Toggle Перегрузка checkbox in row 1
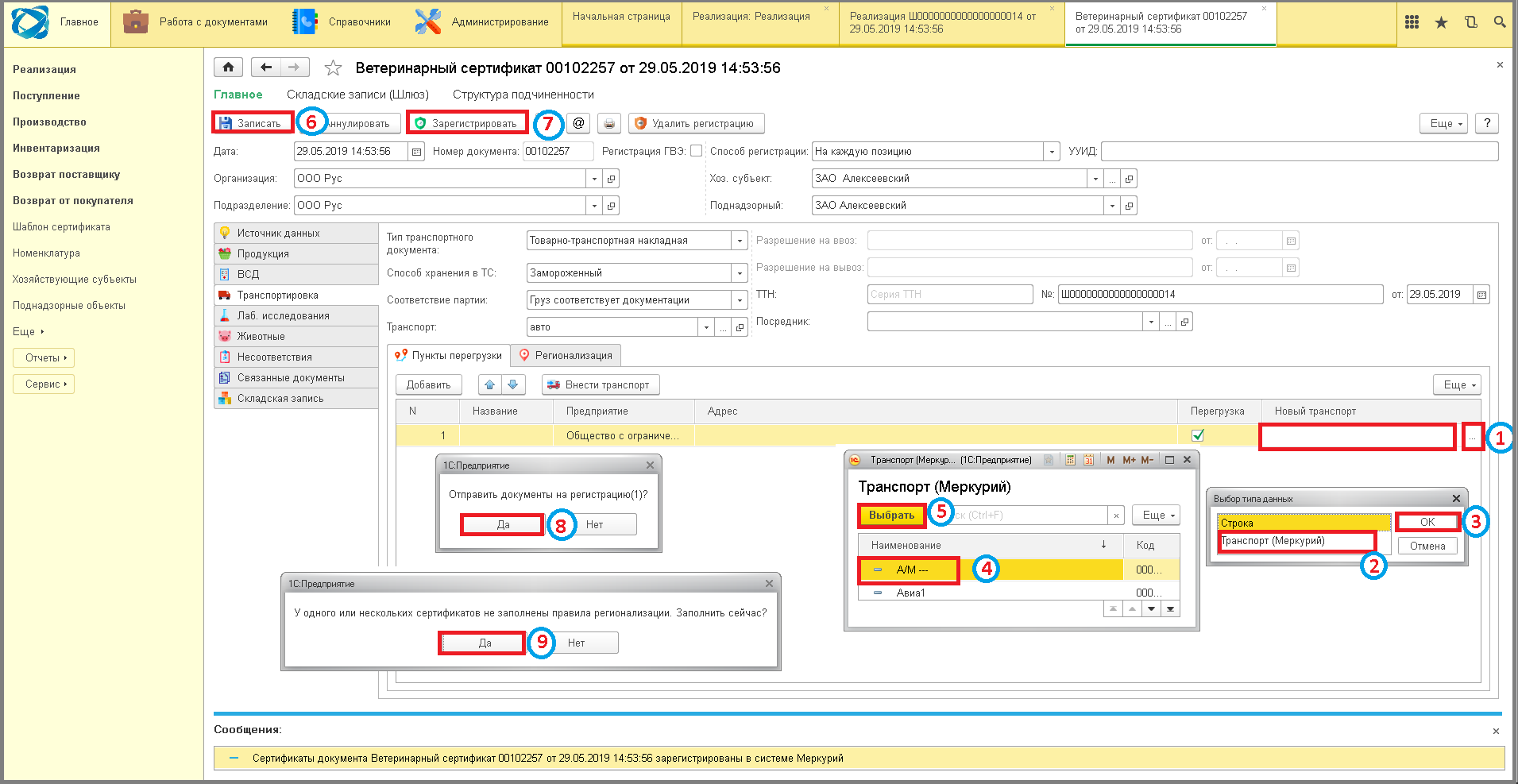Screen dimensions: 1518x784 1198,435
